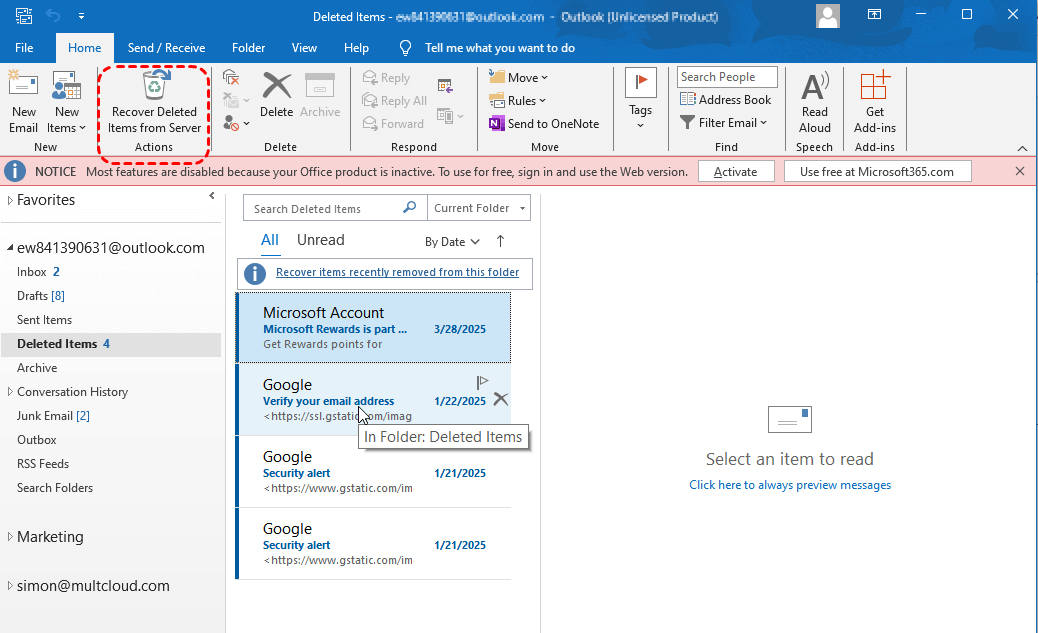This screenshot has height=633, width=1038.
Task: Open the Sent Items folder
Action: tap(44, 320)
